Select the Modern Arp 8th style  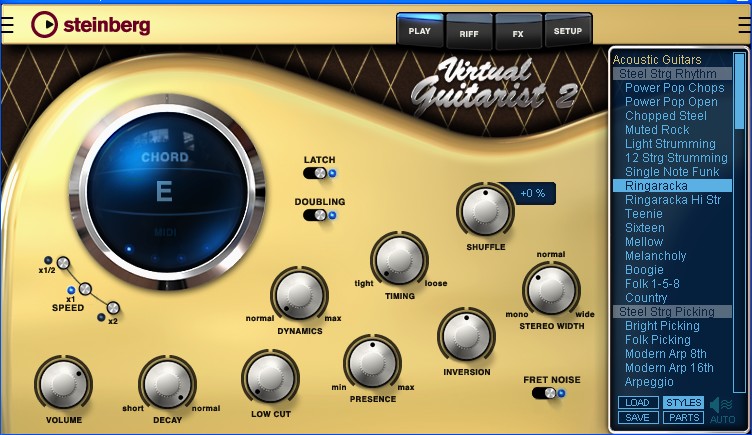point(666,353)
